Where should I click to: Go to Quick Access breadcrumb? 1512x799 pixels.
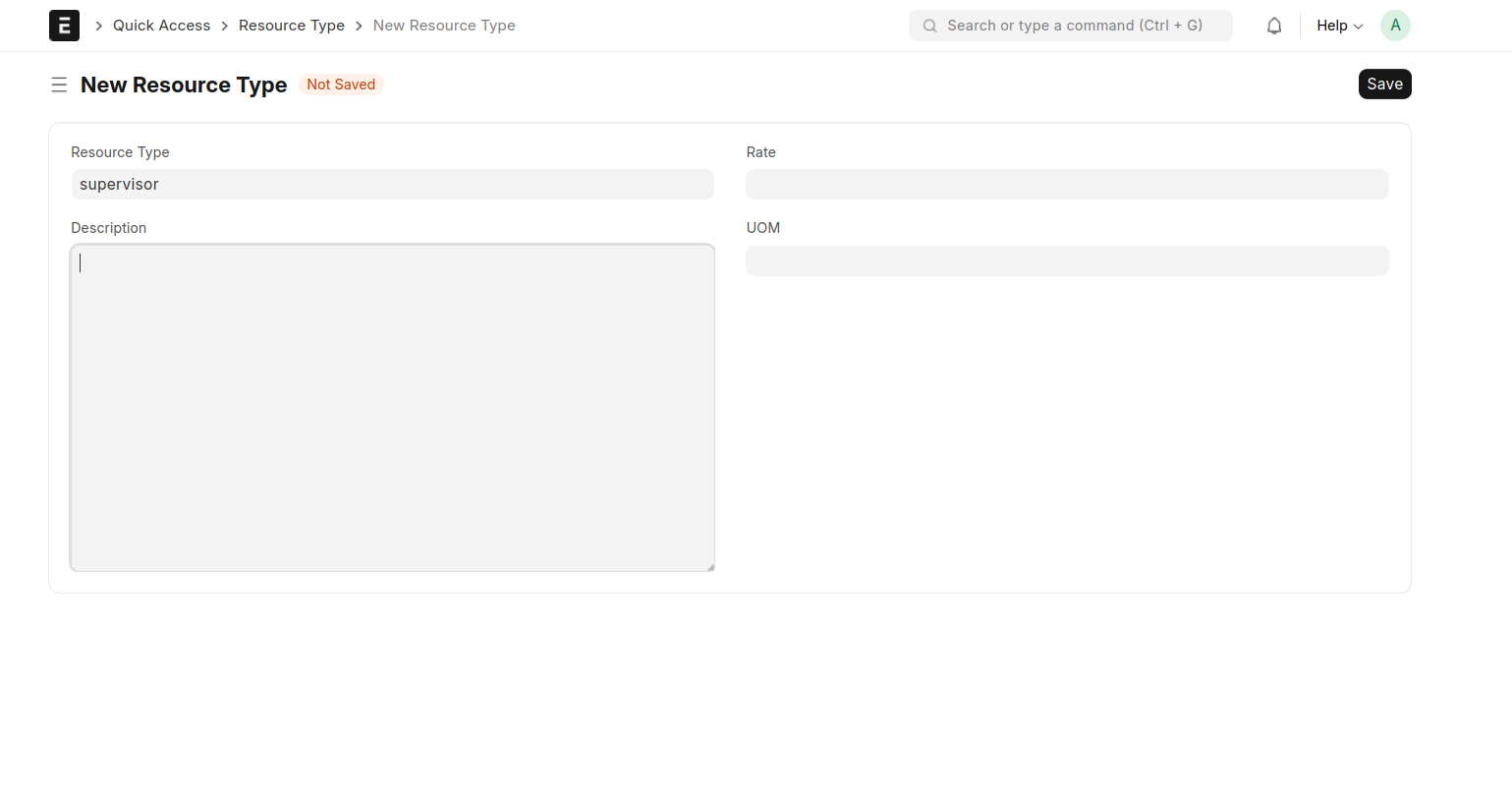pos(161,26)
